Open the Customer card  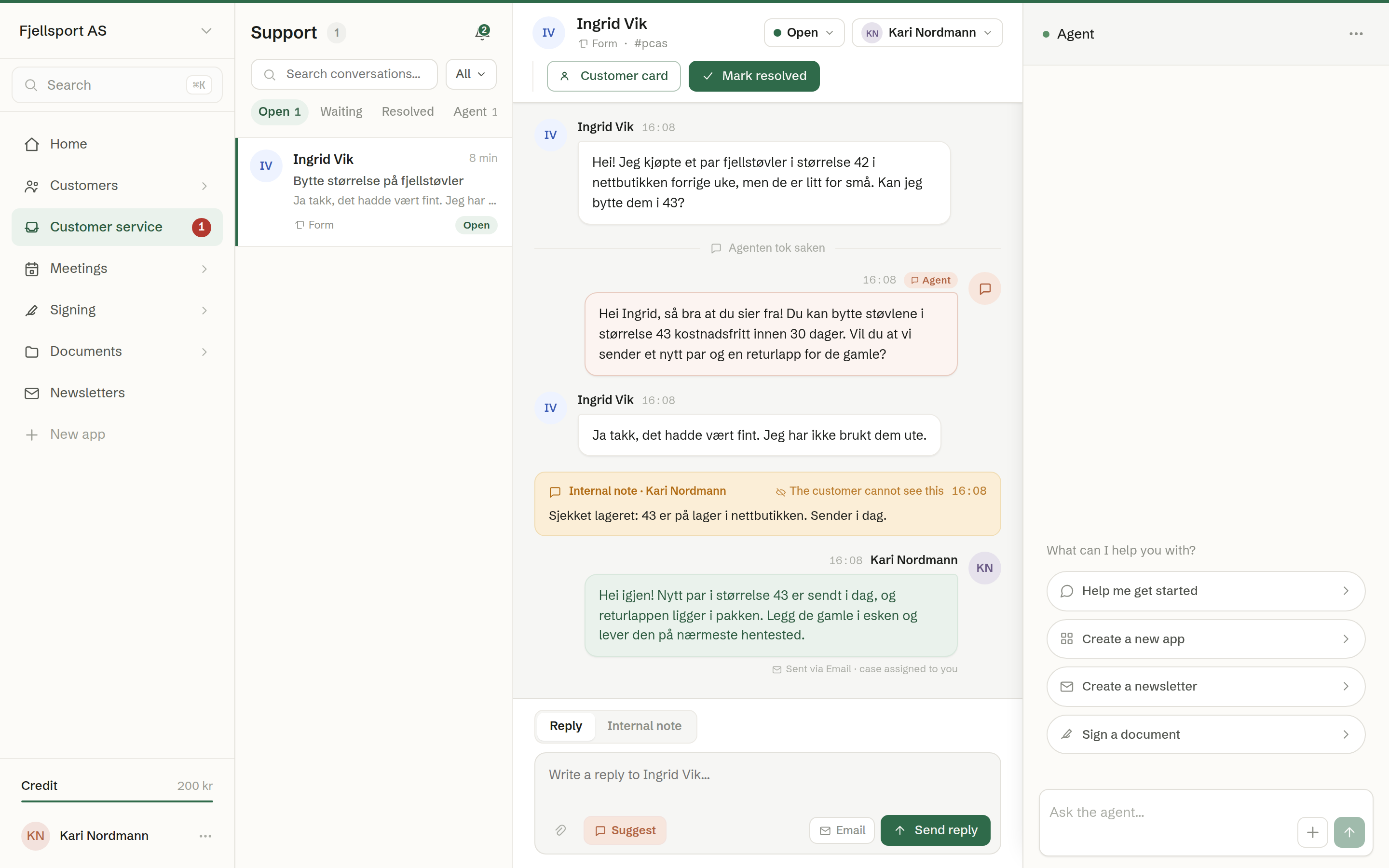pyautogui.click(x=613, y=76)
